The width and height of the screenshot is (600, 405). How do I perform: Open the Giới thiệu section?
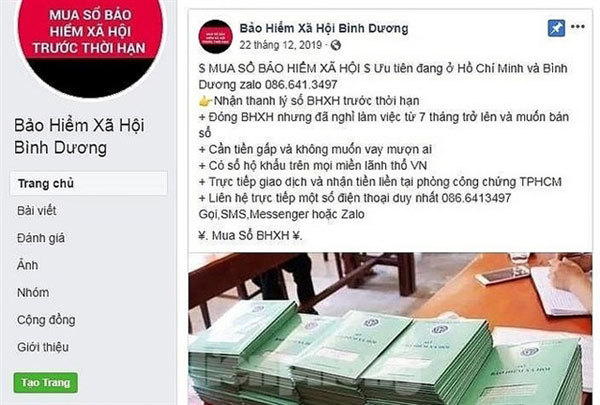click(x=43, y=347)
